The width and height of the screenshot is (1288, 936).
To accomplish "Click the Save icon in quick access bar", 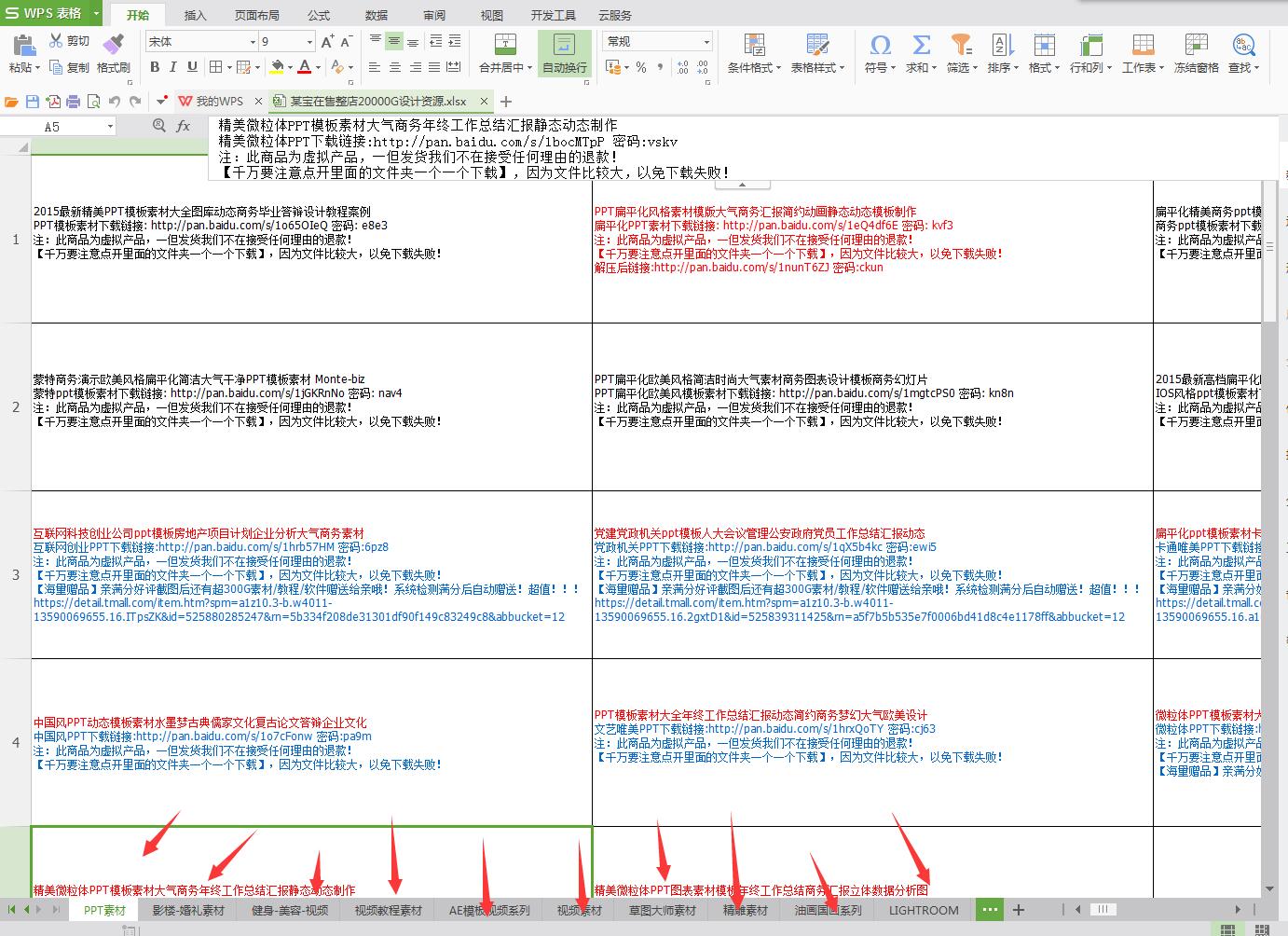I will click(x=33, y=102).
